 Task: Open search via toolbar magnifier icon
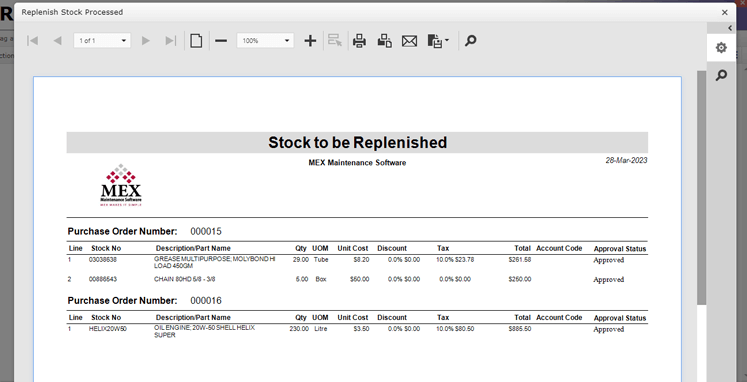tap(470, 41)
